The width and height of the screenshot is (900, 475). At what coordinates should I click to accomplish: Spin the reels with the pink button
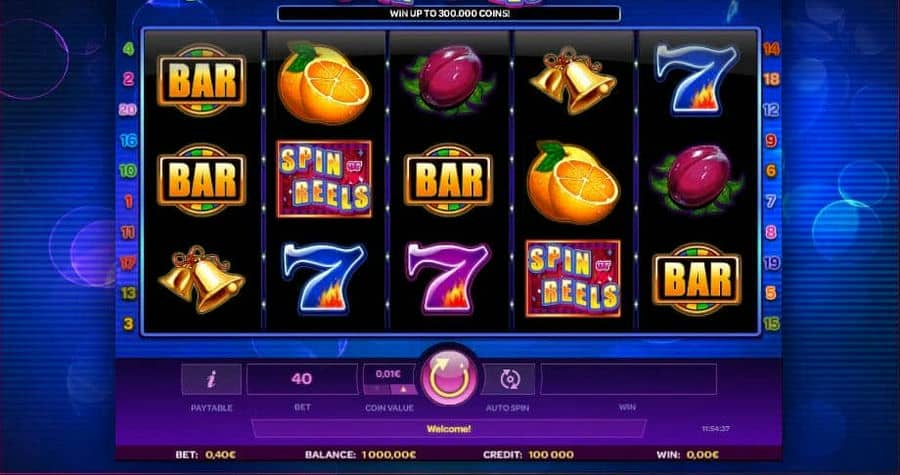(x=449, y=379)
